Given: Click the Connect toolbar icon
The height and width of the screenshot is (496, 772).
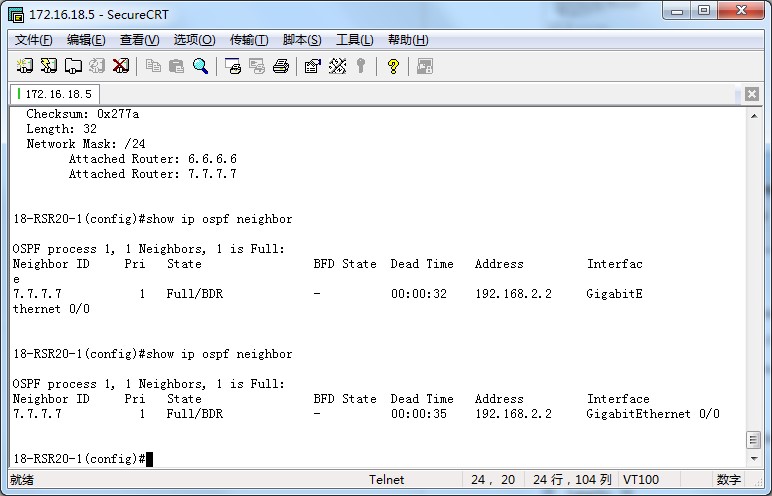Looking at the screenshot, I should click(25, 66).
